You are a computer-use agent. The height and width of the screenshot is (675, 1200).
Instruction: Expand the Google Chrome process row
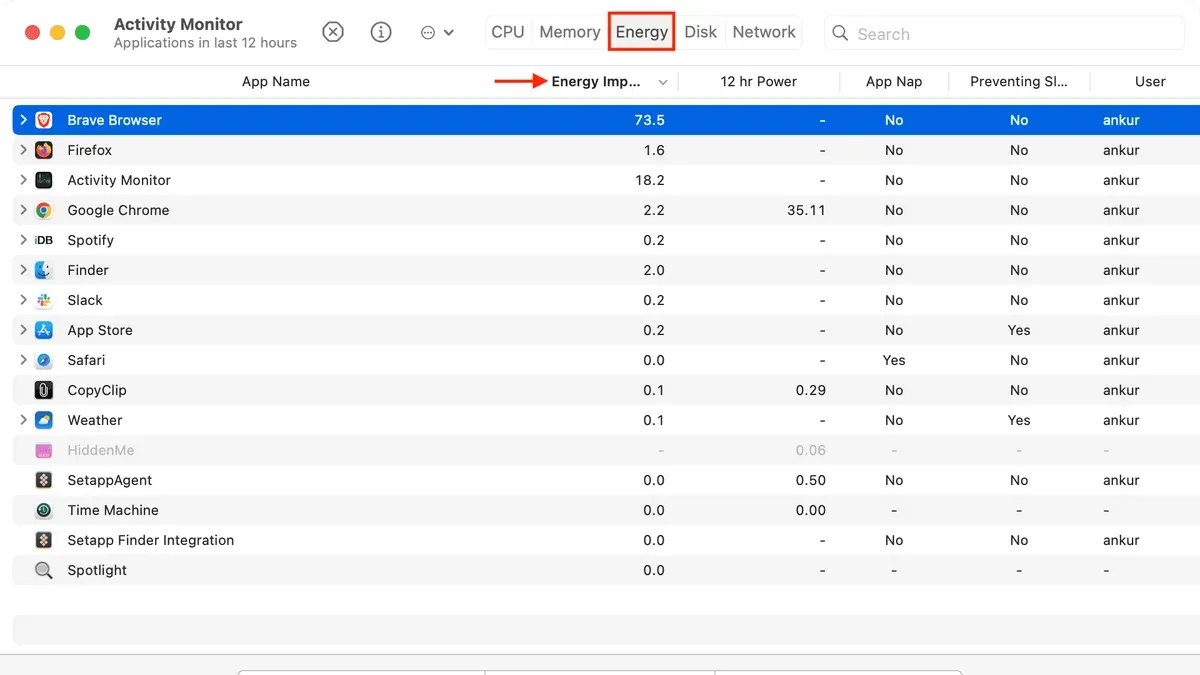pos(23,210)
